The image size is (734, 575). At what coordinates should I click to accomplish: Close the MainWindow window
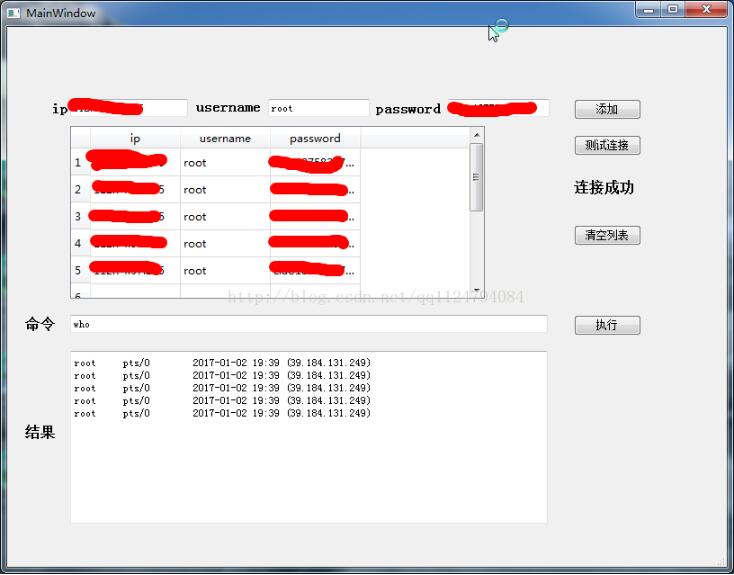pos(706,9)
